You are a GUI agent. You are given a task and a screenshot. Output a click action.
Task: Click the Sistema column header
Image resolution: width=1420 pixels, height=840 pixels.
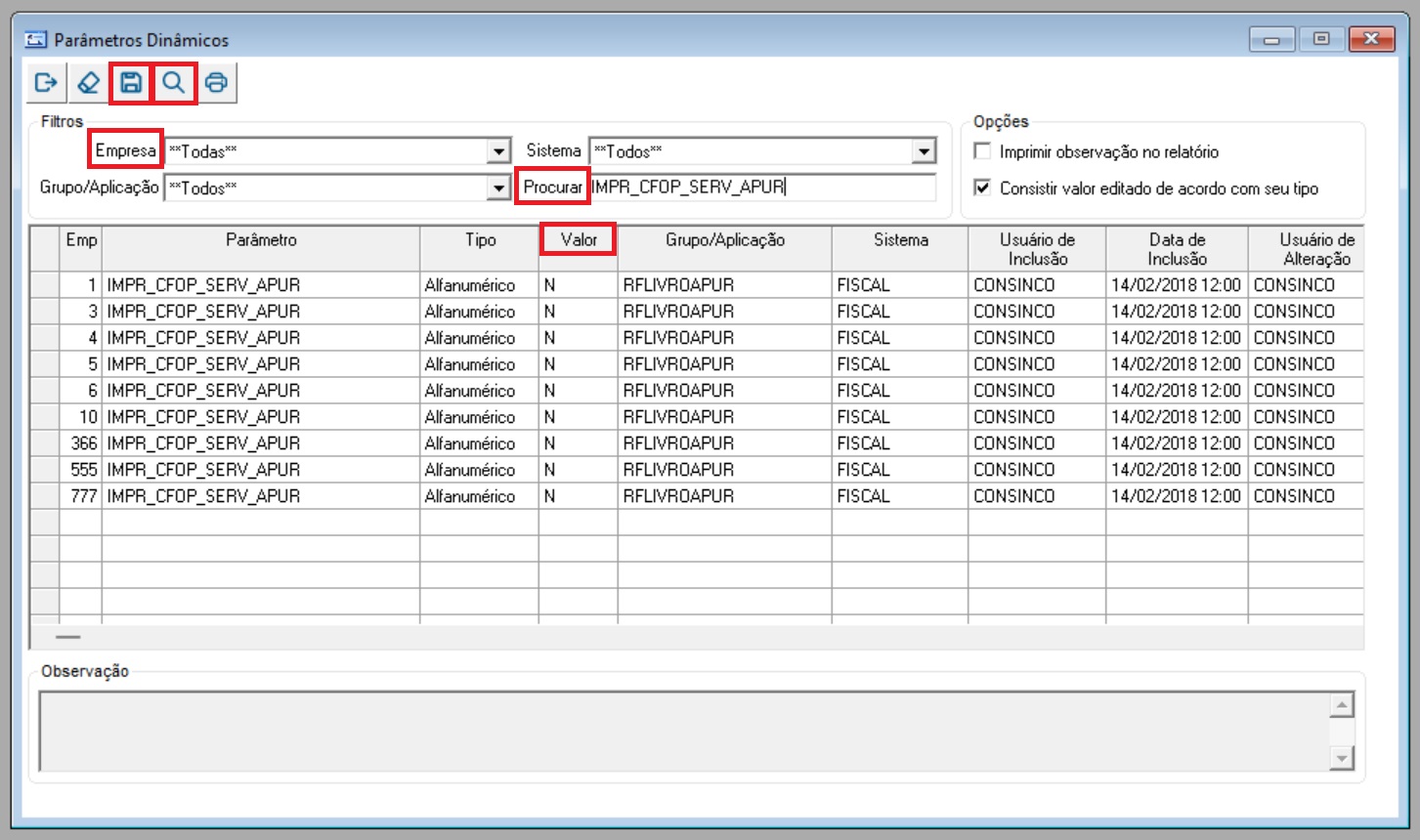(901, 249)
